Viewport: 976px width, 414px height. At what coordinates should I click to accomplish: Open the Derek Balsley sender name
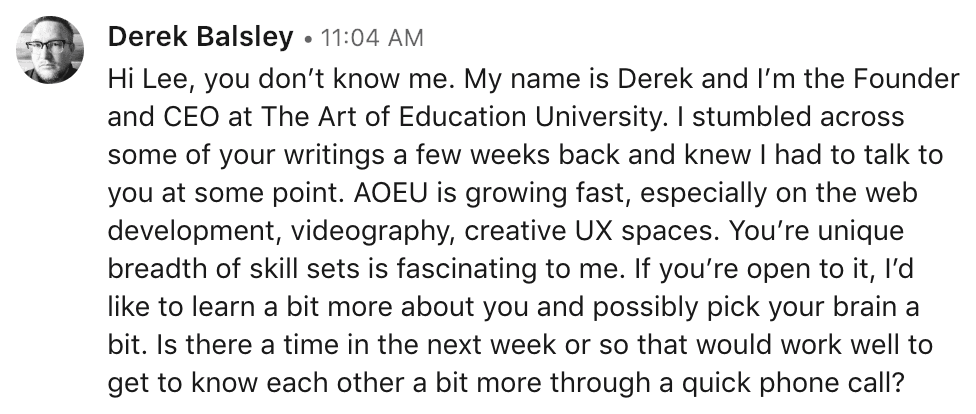point(200,38)
